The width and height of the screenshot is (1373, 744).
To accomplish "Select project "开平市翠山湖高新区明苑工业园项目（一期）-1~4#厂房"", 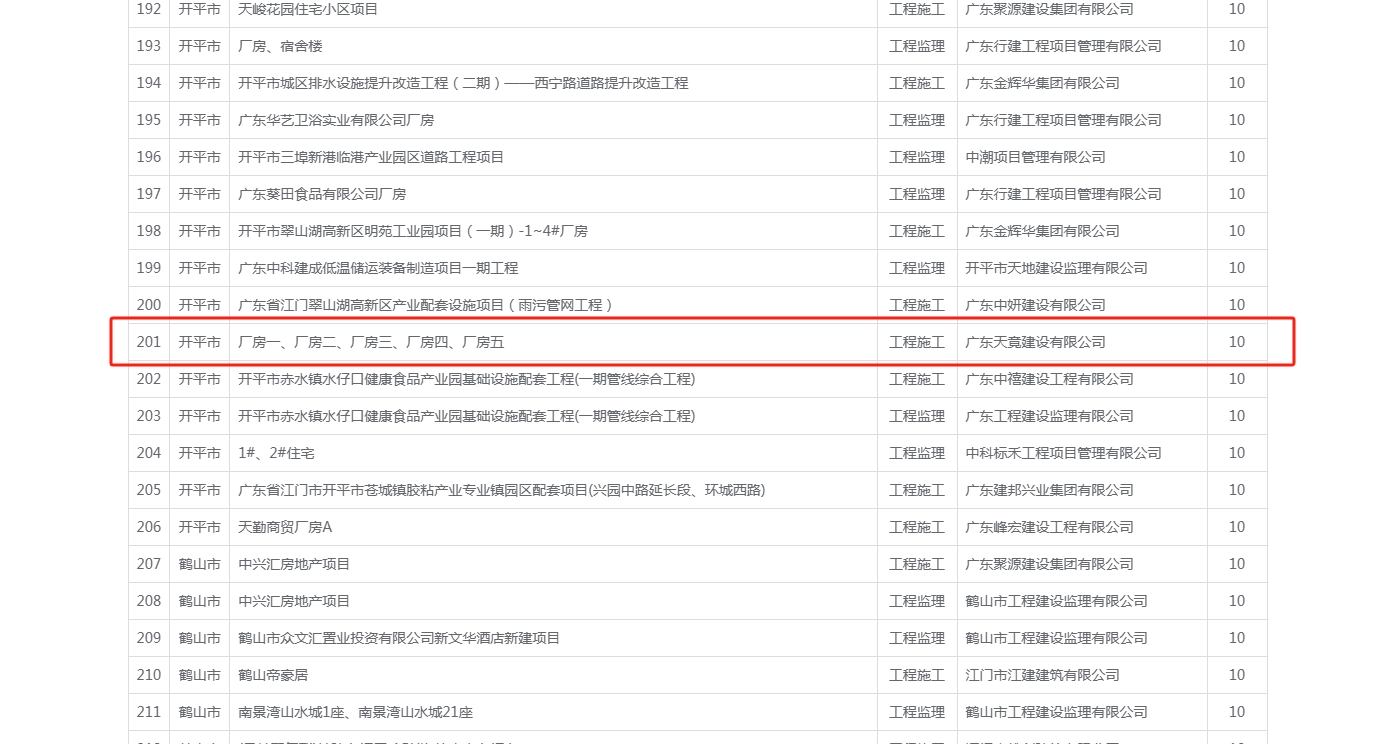I will pos(413,231).
